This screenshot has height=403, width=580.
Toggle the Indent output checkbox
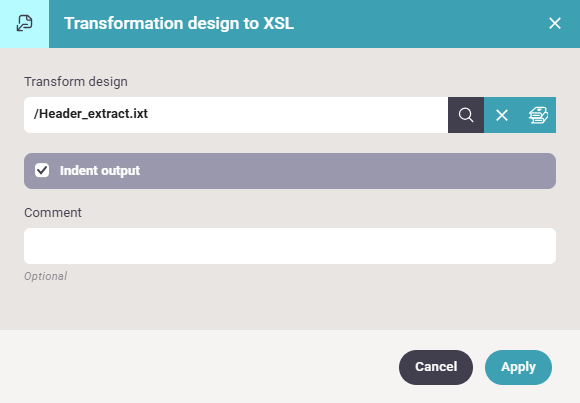pos(42,171)
